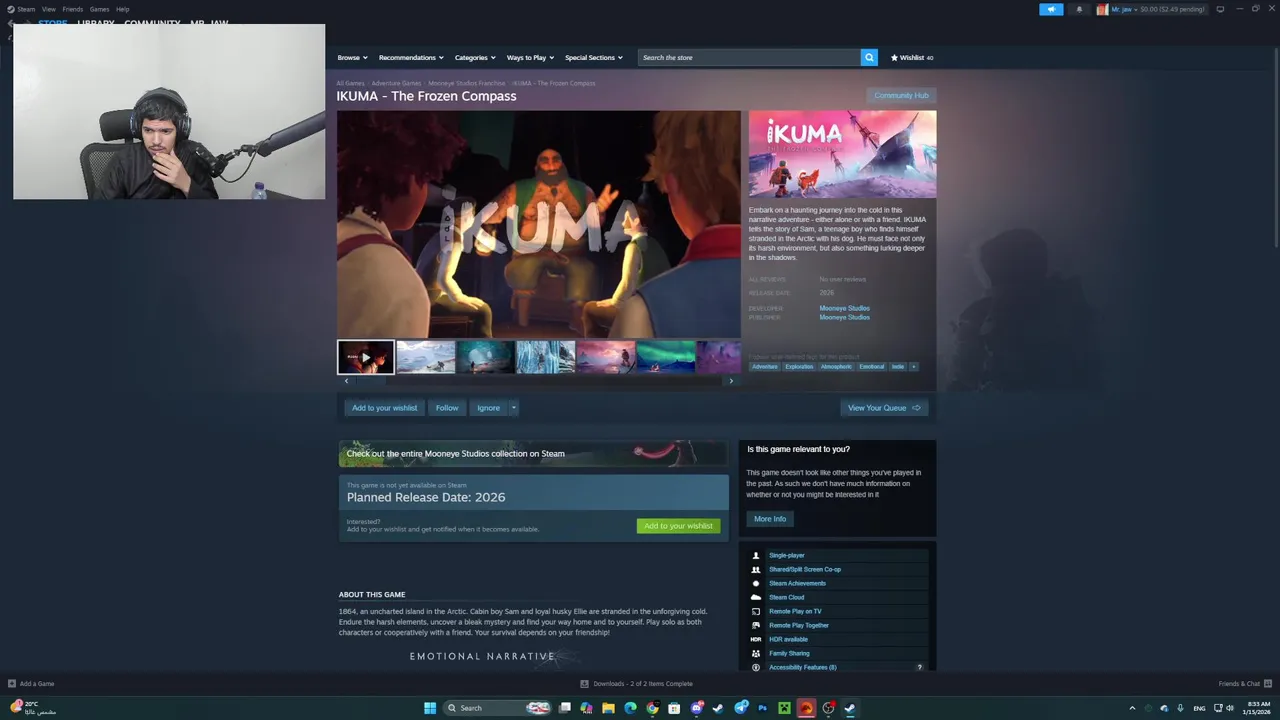This screenshot has width=1280, height=720.
Task: Click the Follow button
Action: click(x=447, y=408)
